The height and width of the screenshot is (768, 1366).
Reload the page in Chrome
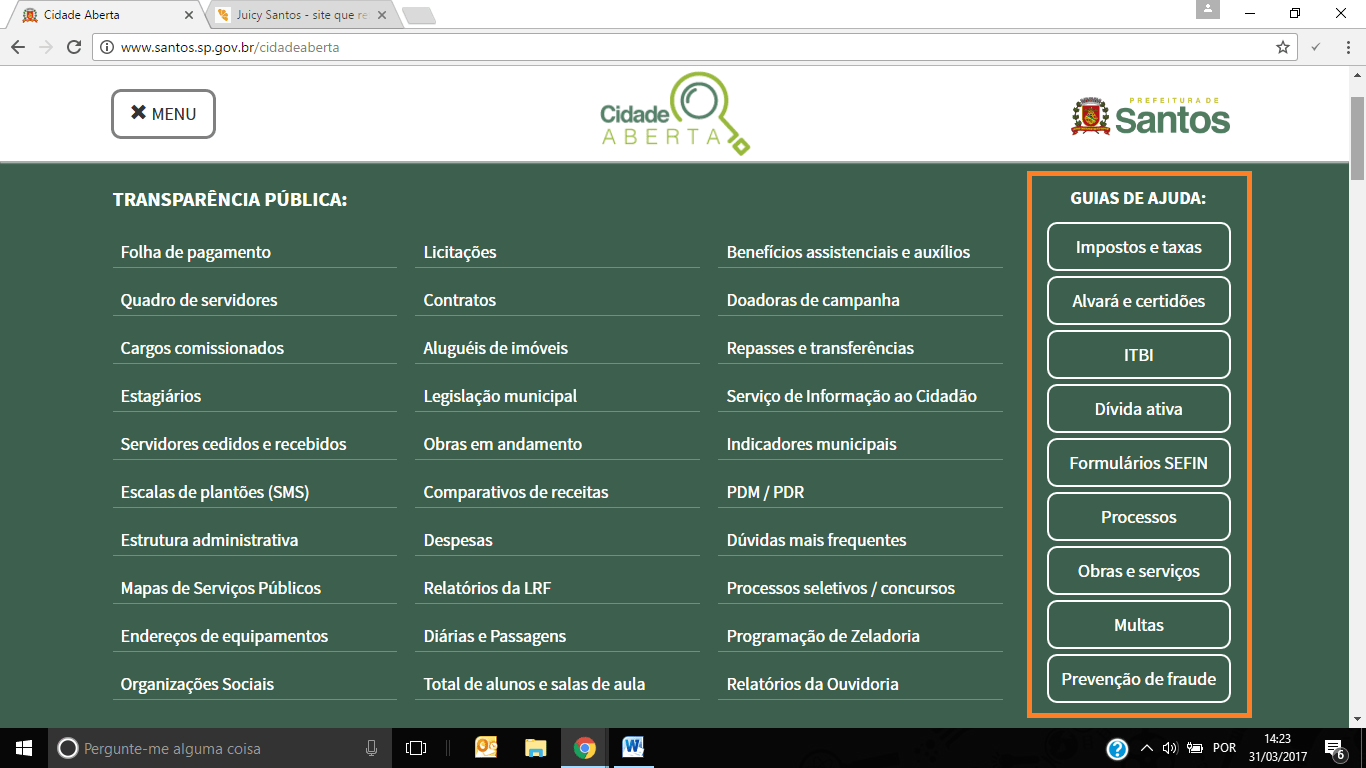[73, 47]
